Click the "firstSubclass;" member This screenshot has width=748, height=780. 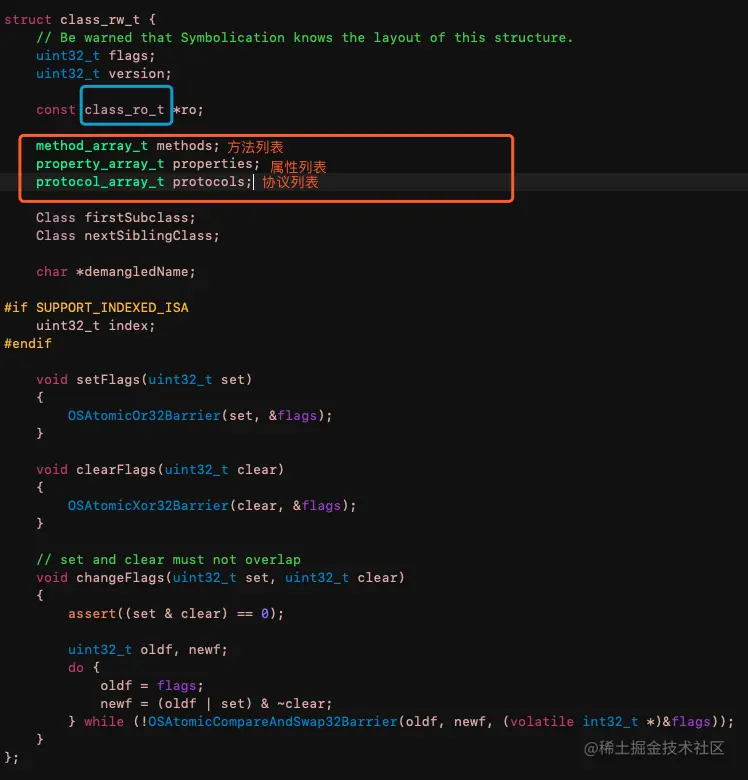140,217
